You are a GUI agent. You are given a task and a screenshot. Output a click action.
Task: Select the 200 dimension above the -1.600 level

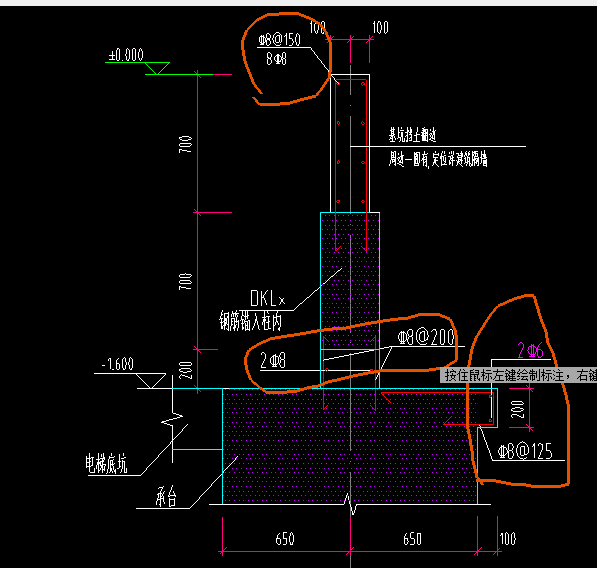(186, 370)
